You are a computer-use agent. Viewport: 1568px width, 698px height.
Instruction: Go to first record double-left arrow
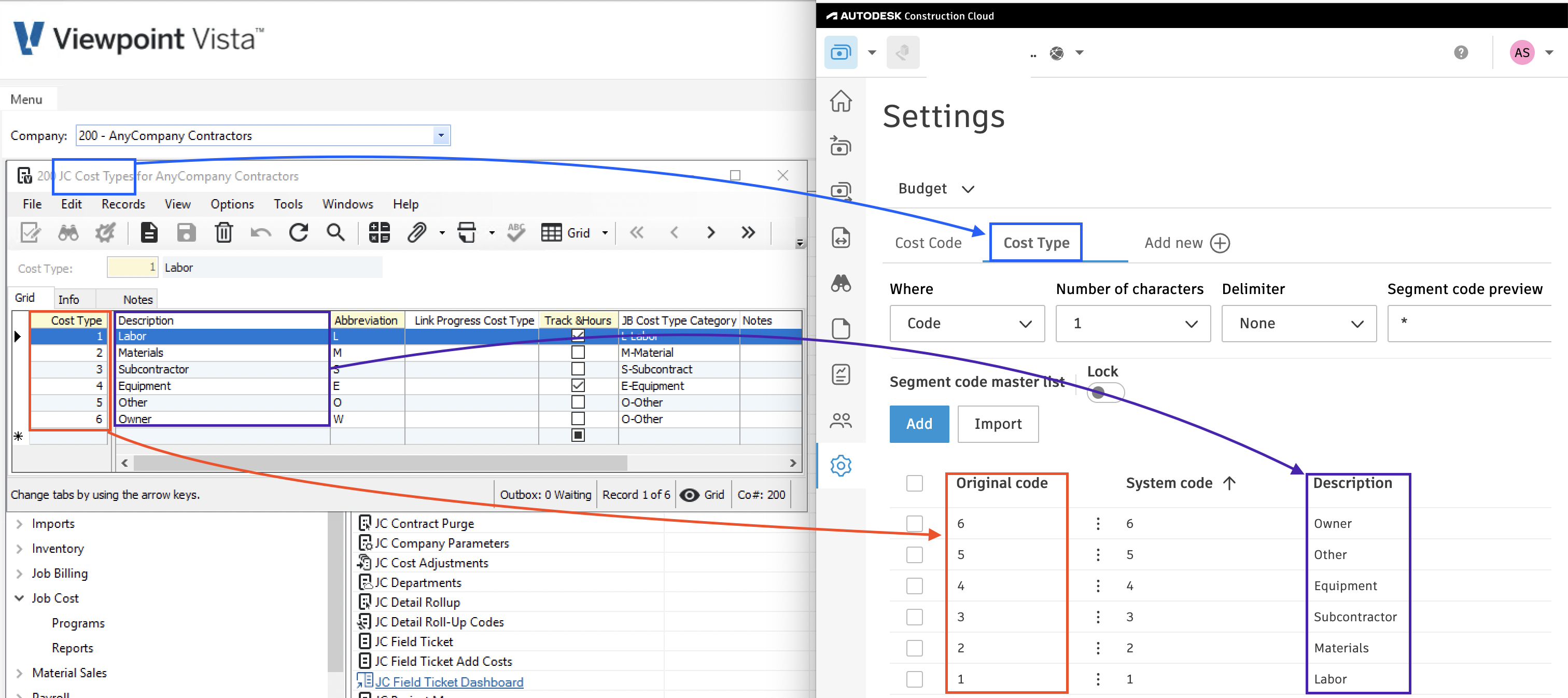point(637,232)
